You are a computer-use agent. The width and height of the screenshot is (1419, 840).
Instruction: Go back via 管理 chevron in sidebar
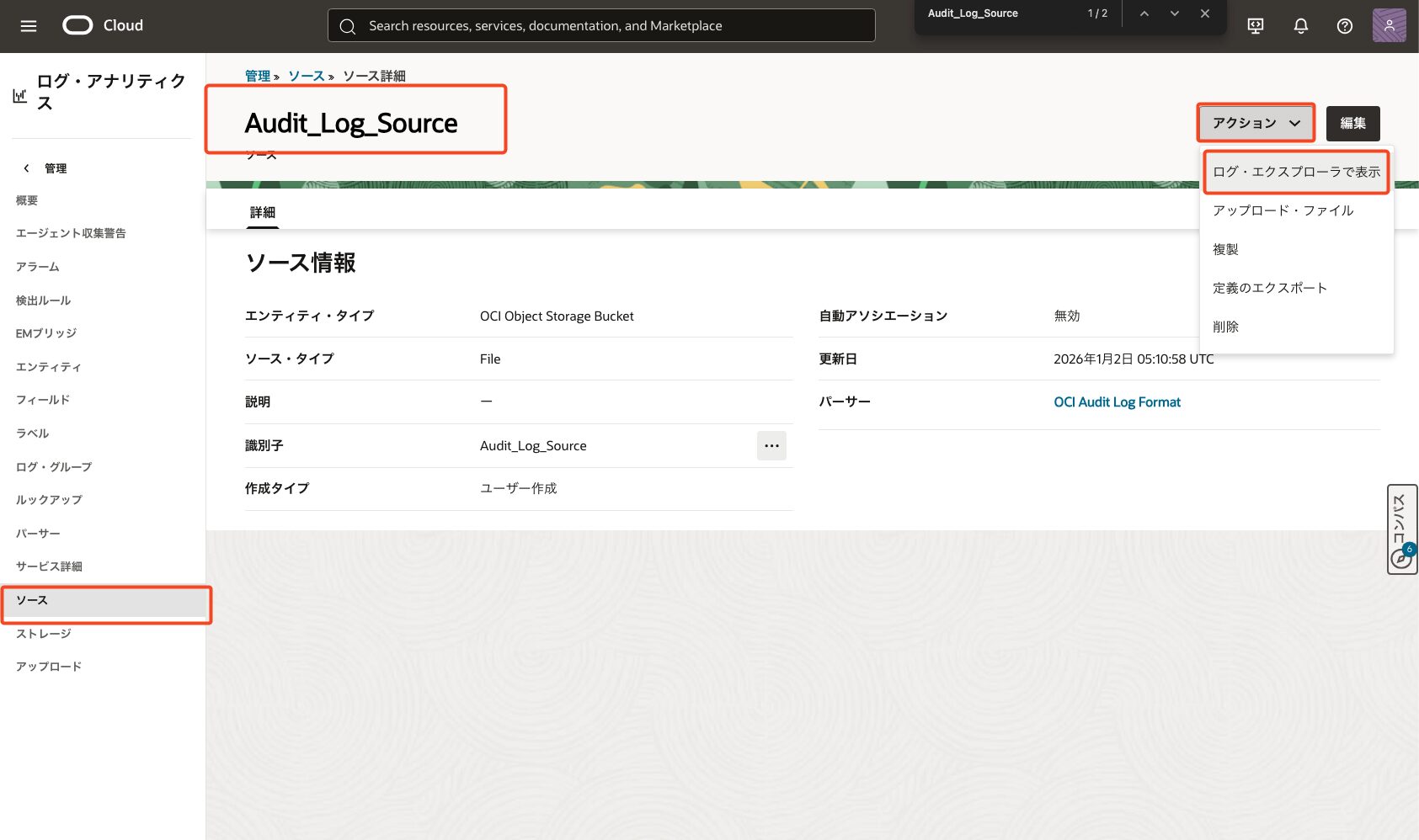(x=27, y=168)
